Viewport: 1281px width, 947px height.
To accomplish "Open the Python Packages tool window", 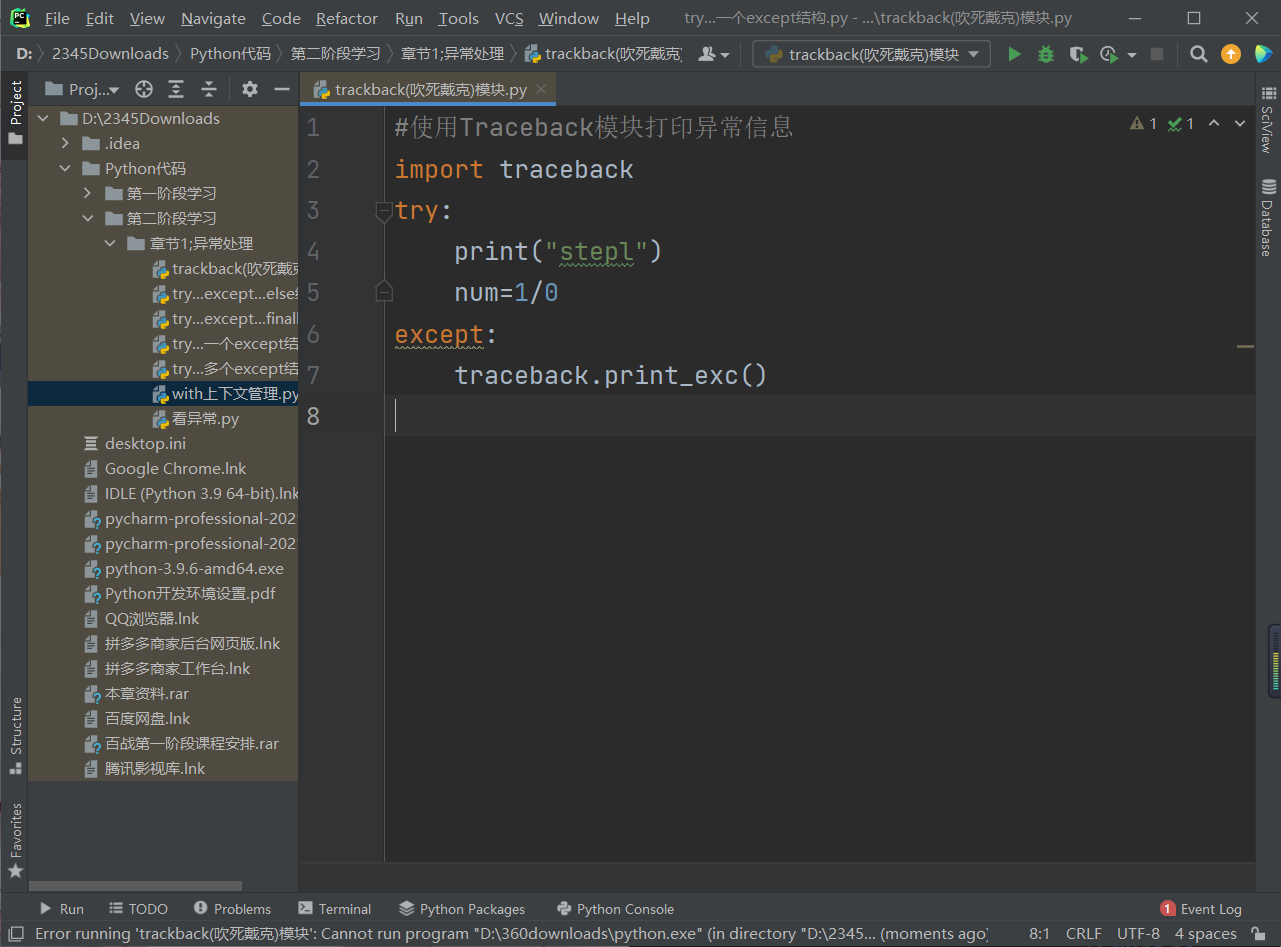I will point(462,909).
